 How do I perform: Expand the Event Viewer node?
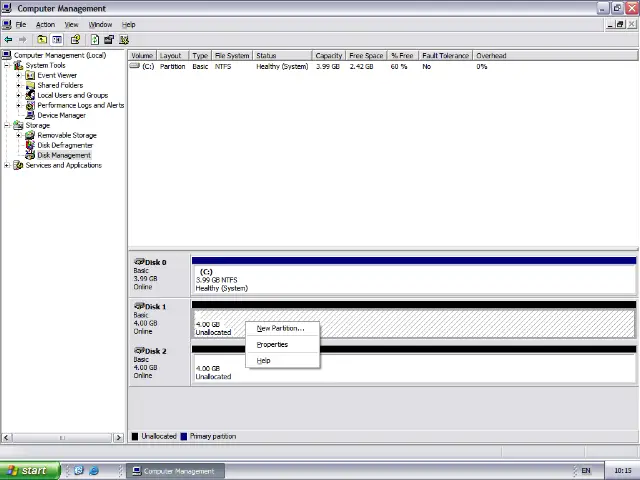18,76
